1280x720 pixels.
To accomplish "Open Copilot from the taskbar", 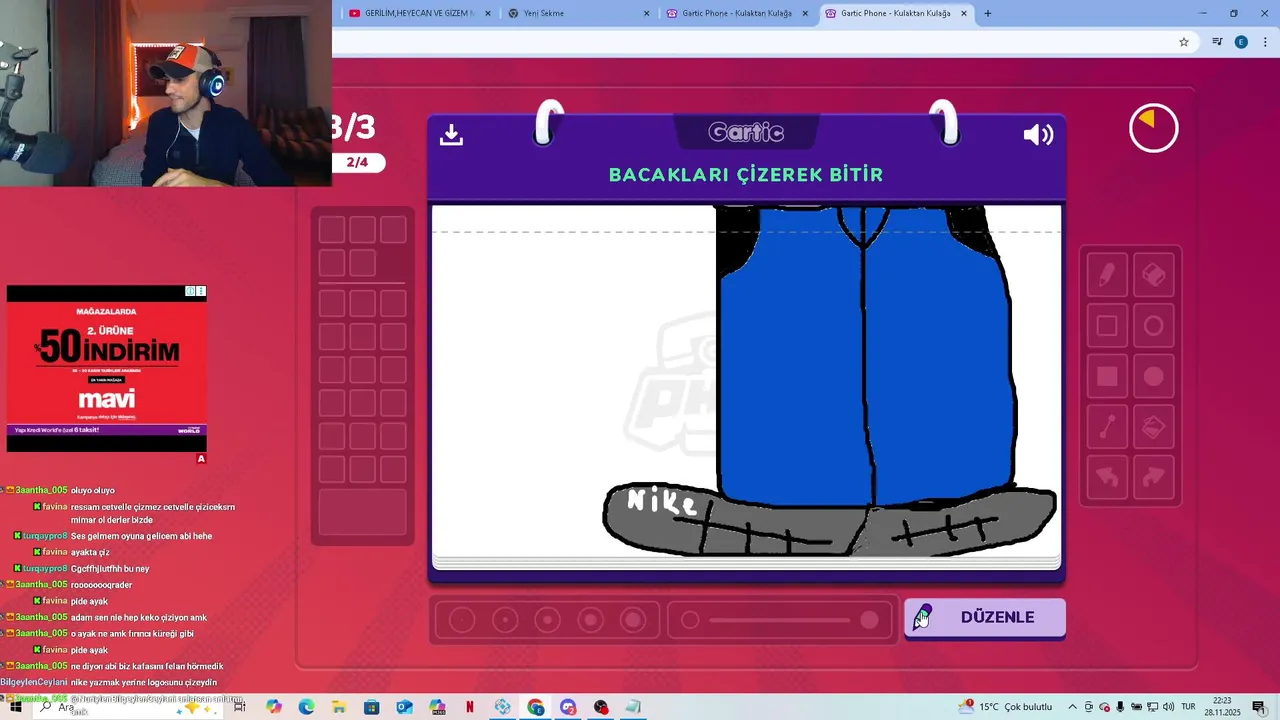I will point(273,707).
